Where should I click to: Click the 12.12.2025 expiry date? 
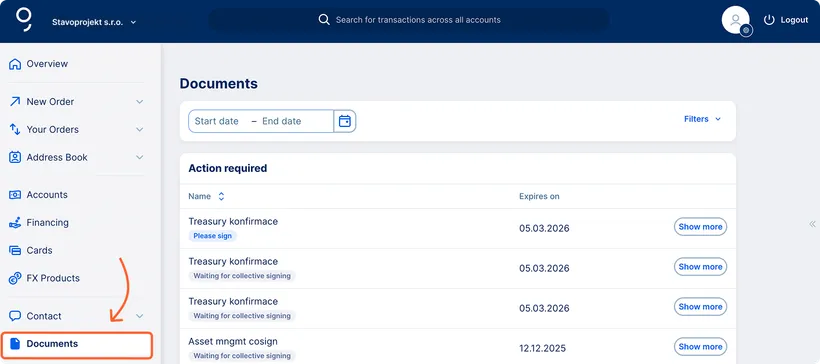[x=542, y=348]
